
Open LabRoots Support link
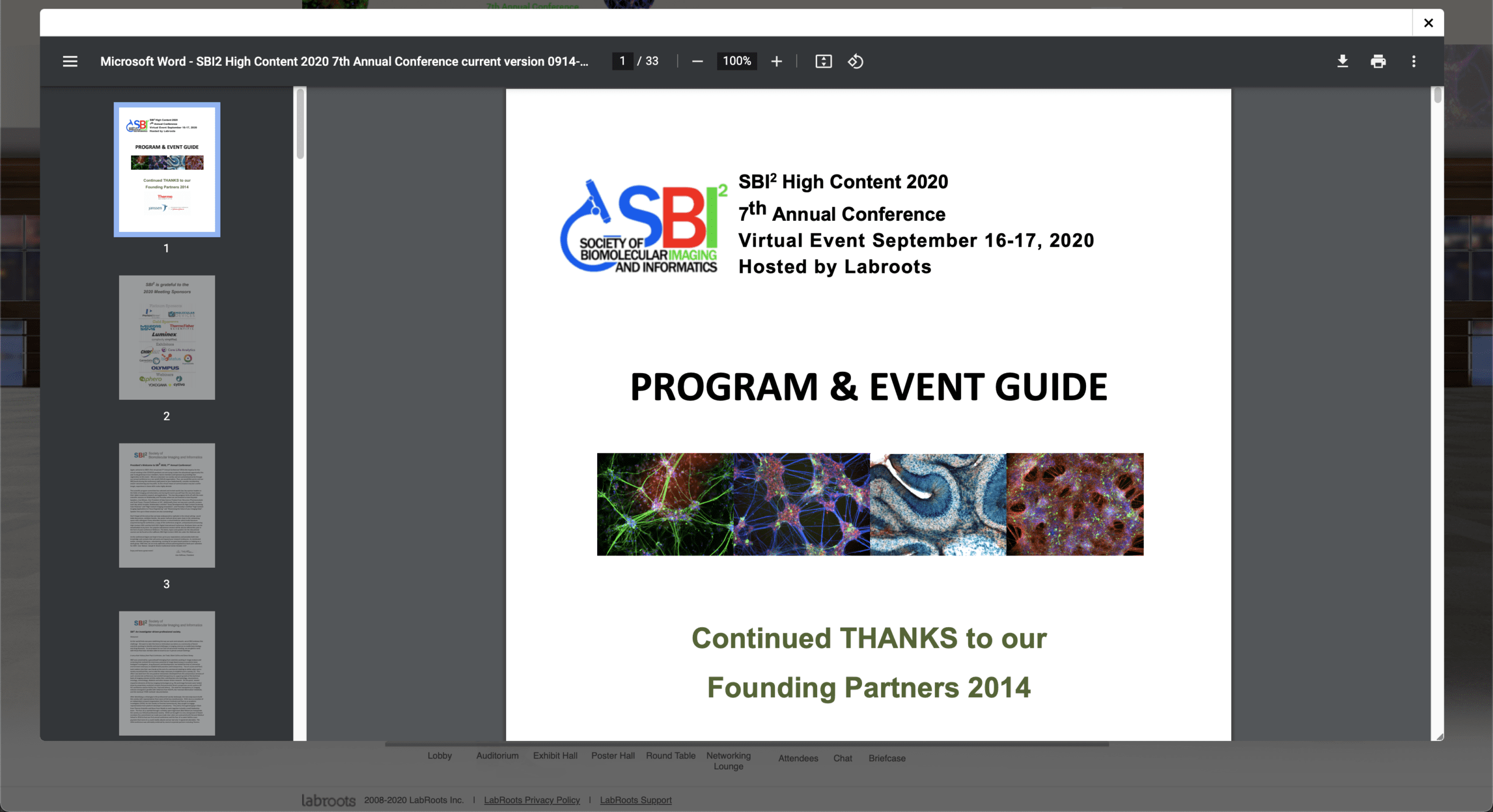[x=636, y=800]
